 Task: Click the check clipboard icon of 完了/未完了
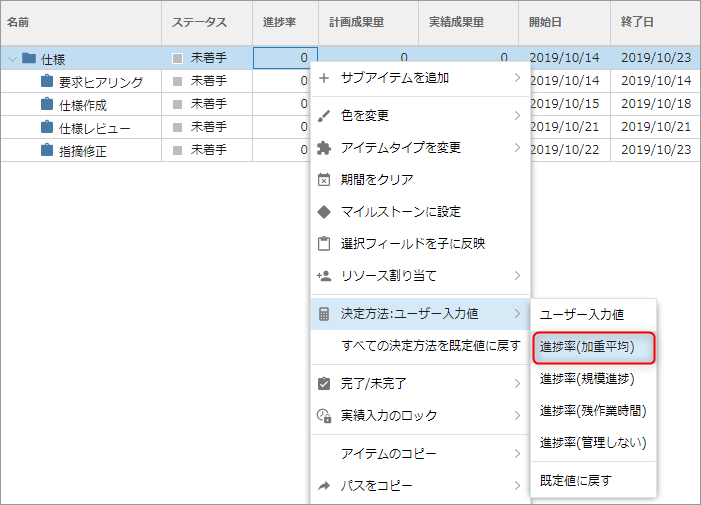324,383
